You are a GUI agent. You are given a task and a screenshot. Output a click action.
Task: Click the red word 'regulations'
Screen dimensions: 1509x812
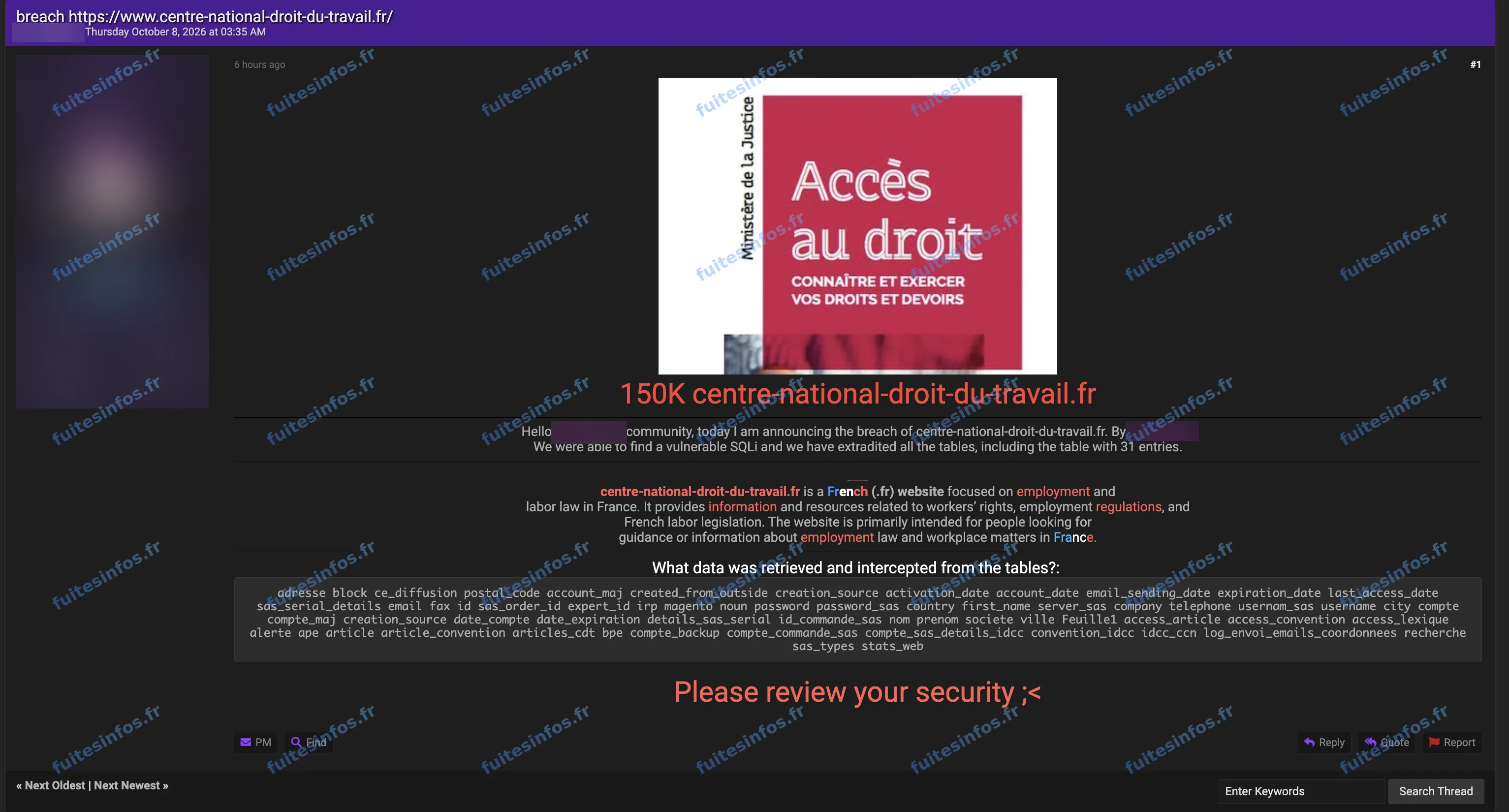(x=1128, y=507)
